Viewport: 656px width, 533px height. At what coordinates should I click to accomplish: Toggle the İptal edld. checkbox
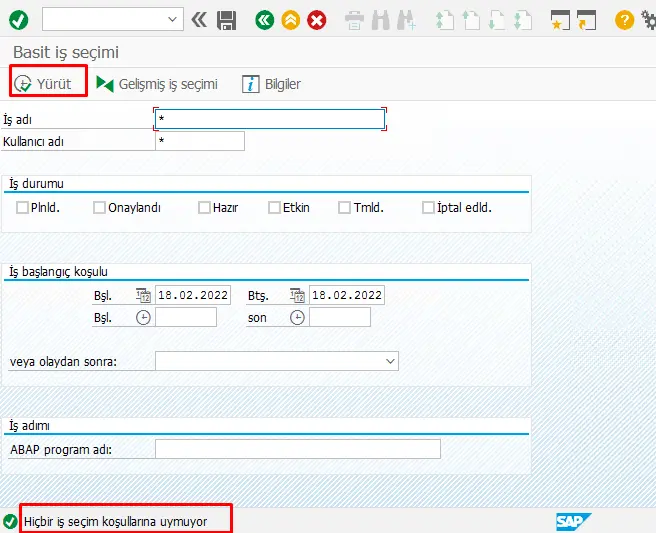(429, 208)
